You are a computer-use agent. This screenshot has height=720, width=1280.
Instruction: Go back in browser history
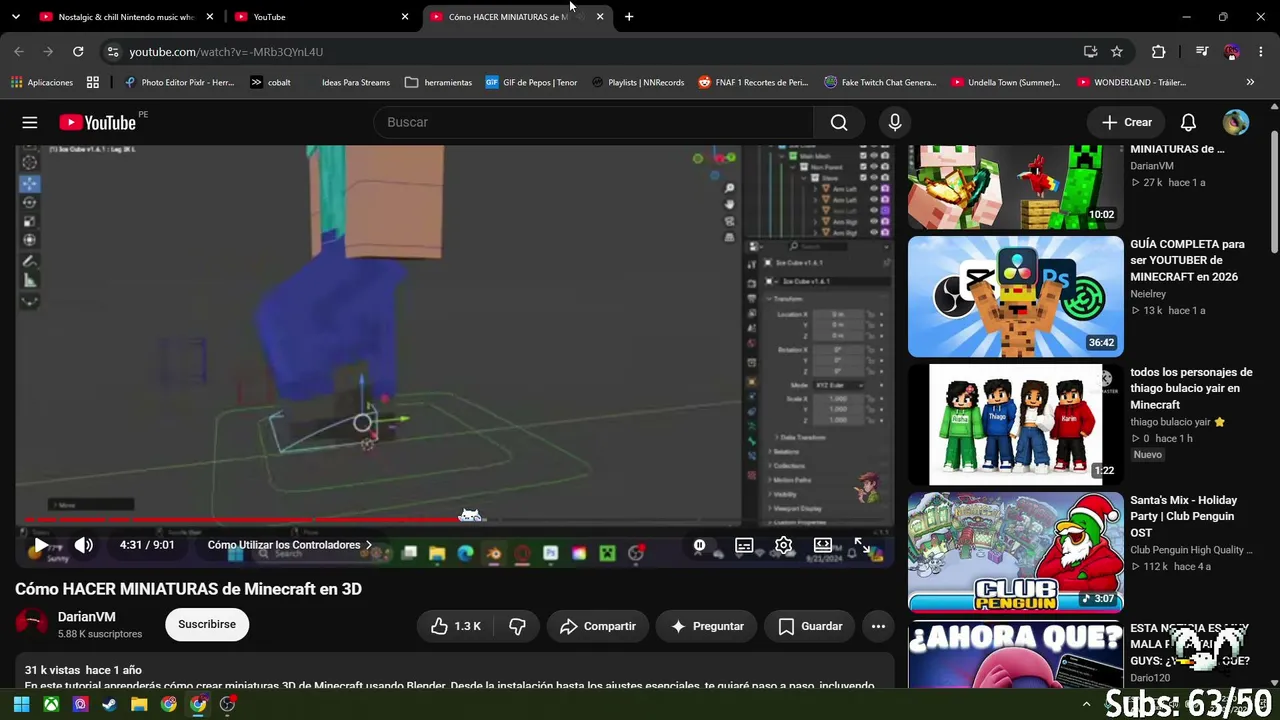tap(19, 52)
